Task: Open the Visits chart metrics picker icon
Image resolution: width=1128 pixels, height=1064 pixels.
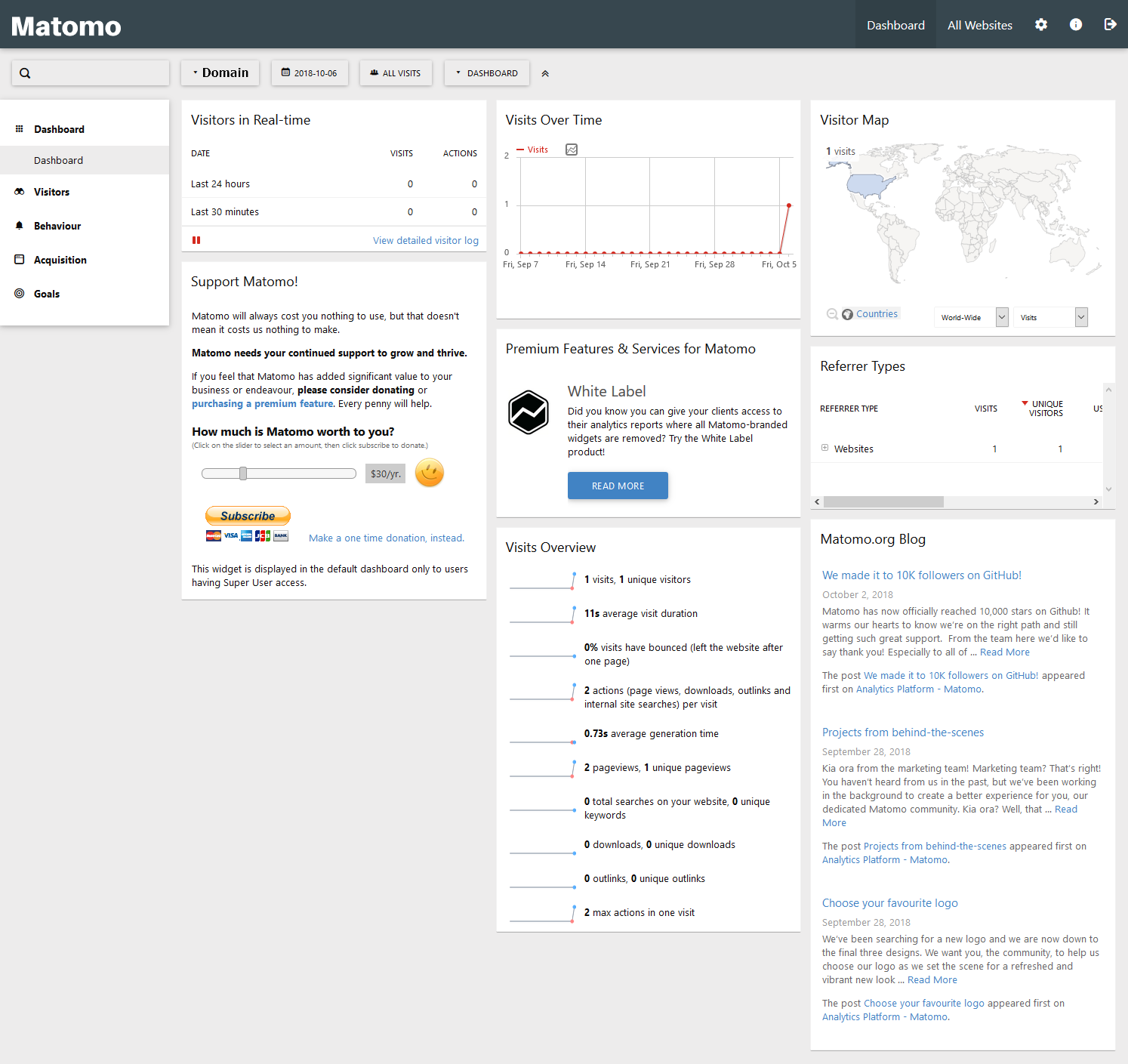Action: point(572,150)
